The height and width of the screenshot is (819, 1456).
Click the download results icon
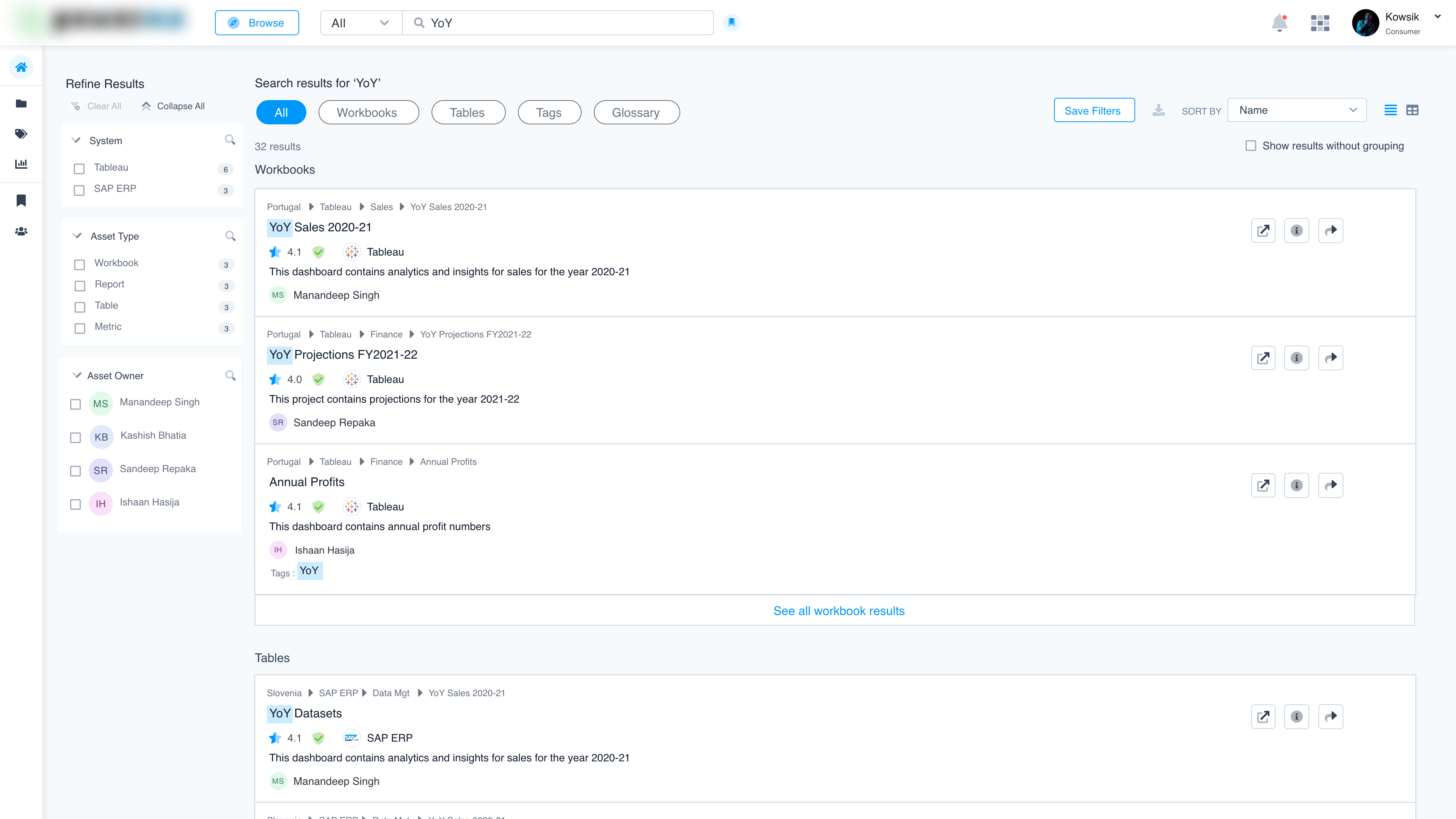1158,110
